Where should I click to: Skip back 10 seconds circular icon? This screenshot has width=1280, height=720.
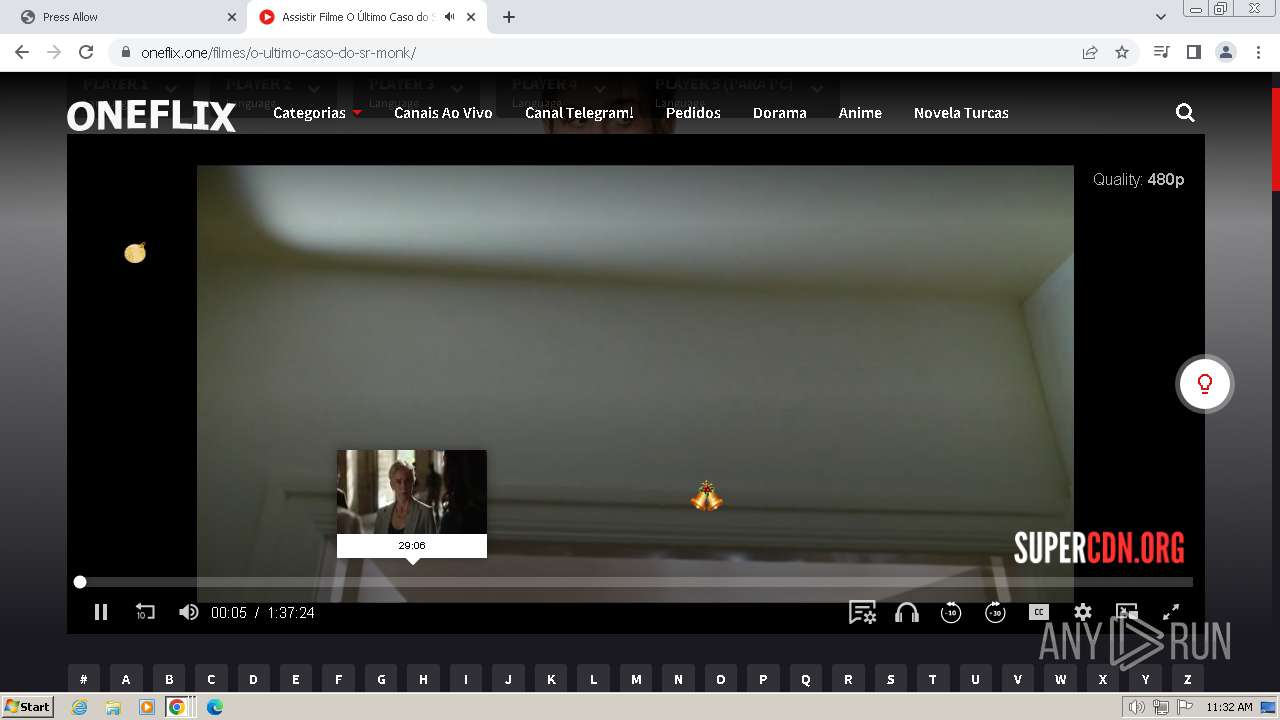click(x=951, y=612)
